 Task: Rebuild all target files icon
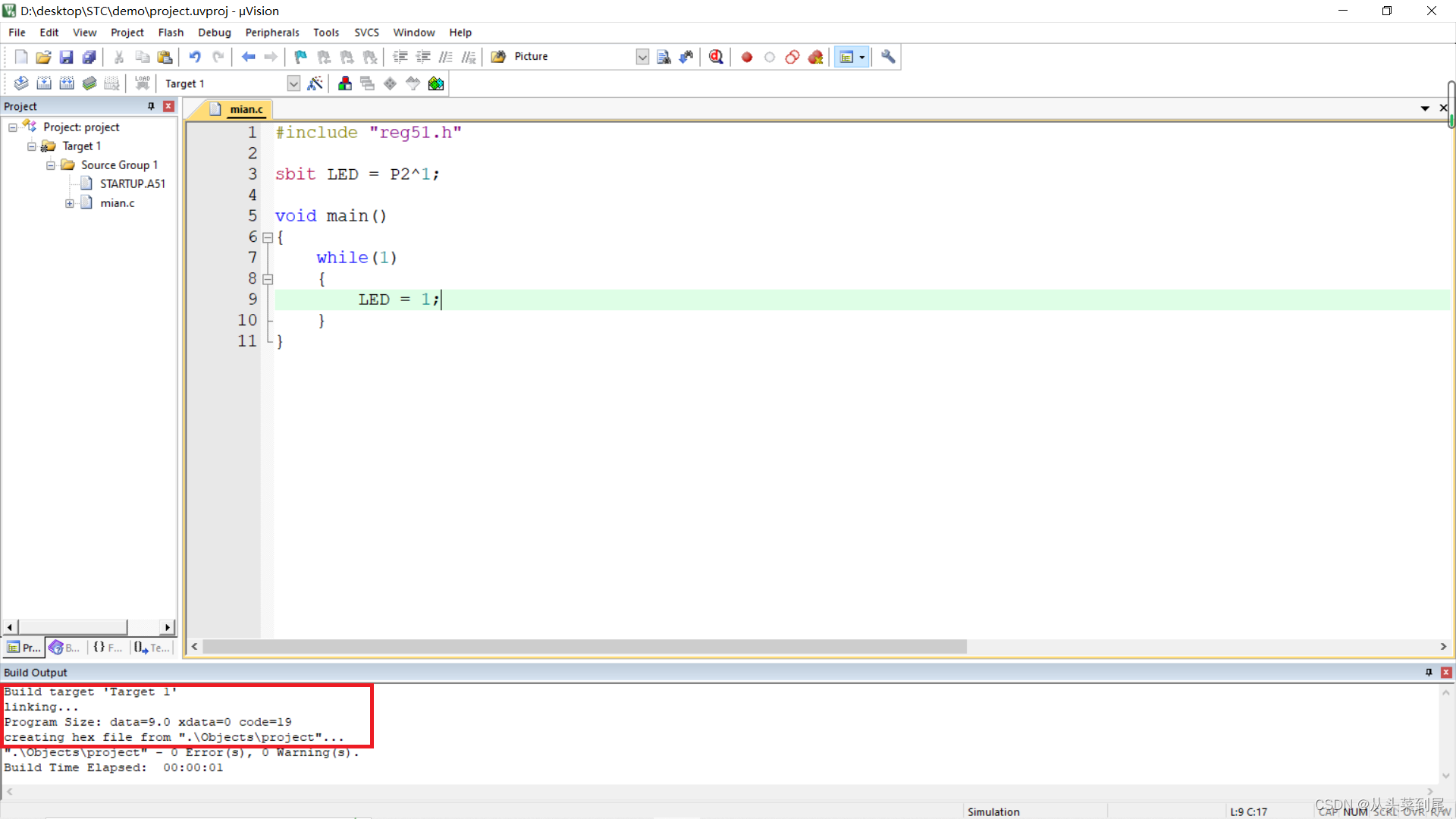tap(67, 83)
